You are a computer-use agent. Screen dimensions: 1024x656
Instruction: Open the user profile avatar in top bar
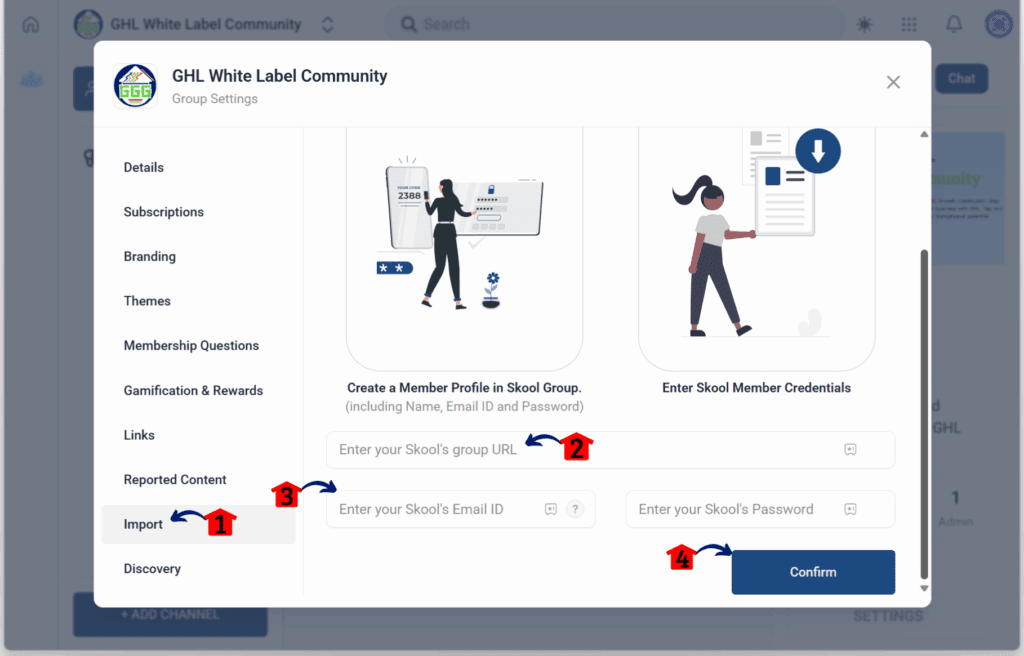pyautogui.click(x=999, y=24)
